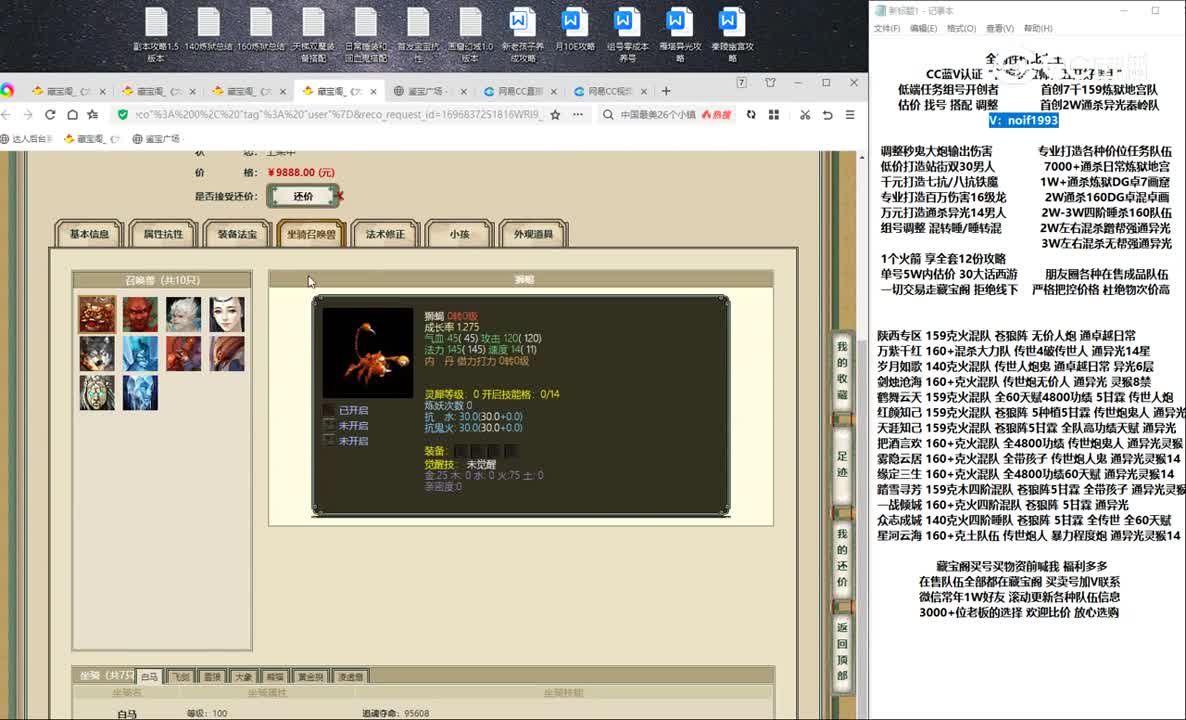Go back in the browser

pyautogui.click(x=6, y=115)
